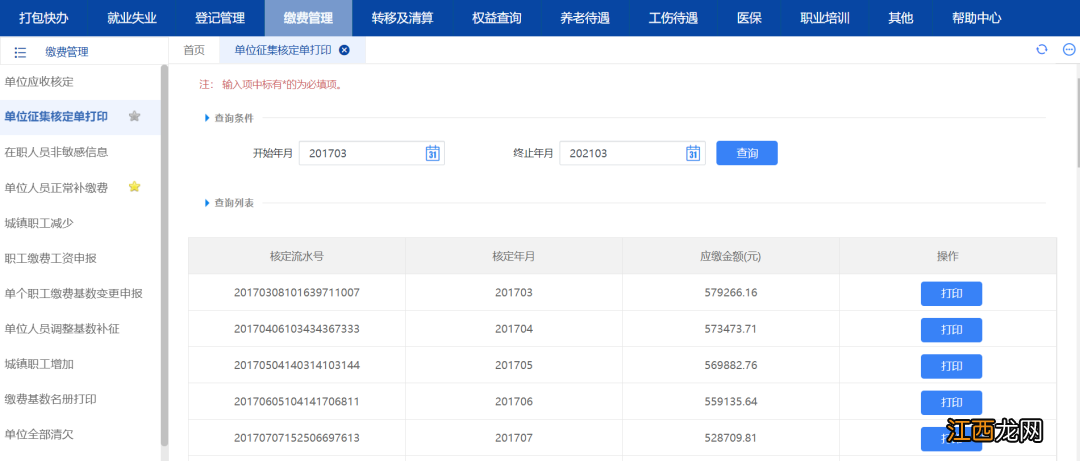Screen dimensions: 1080x461
Task: Click the 开始年月 input field
Action: point(360,153)
